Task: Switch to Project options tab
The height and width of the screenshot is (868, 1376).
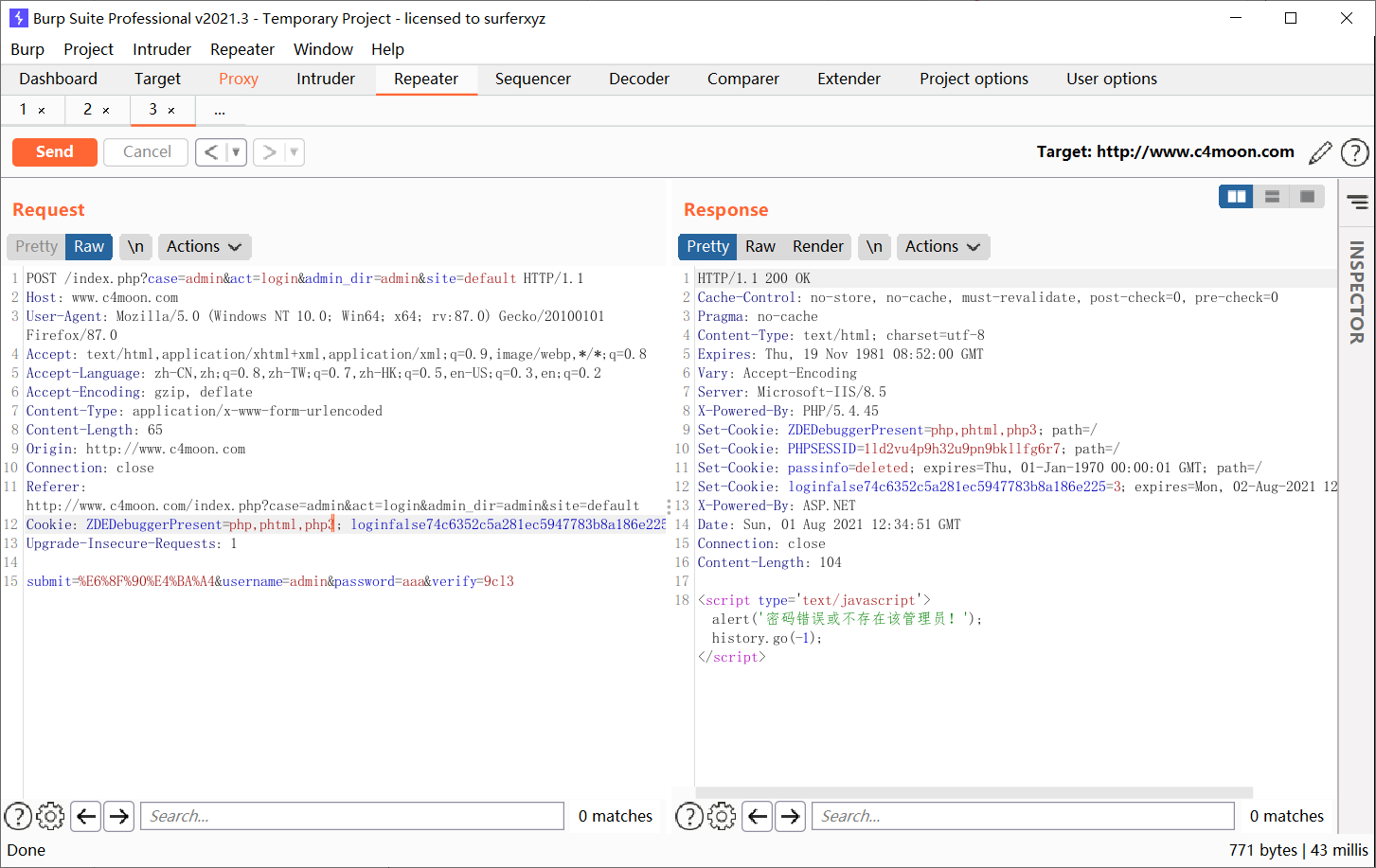Action: (974, 80)
